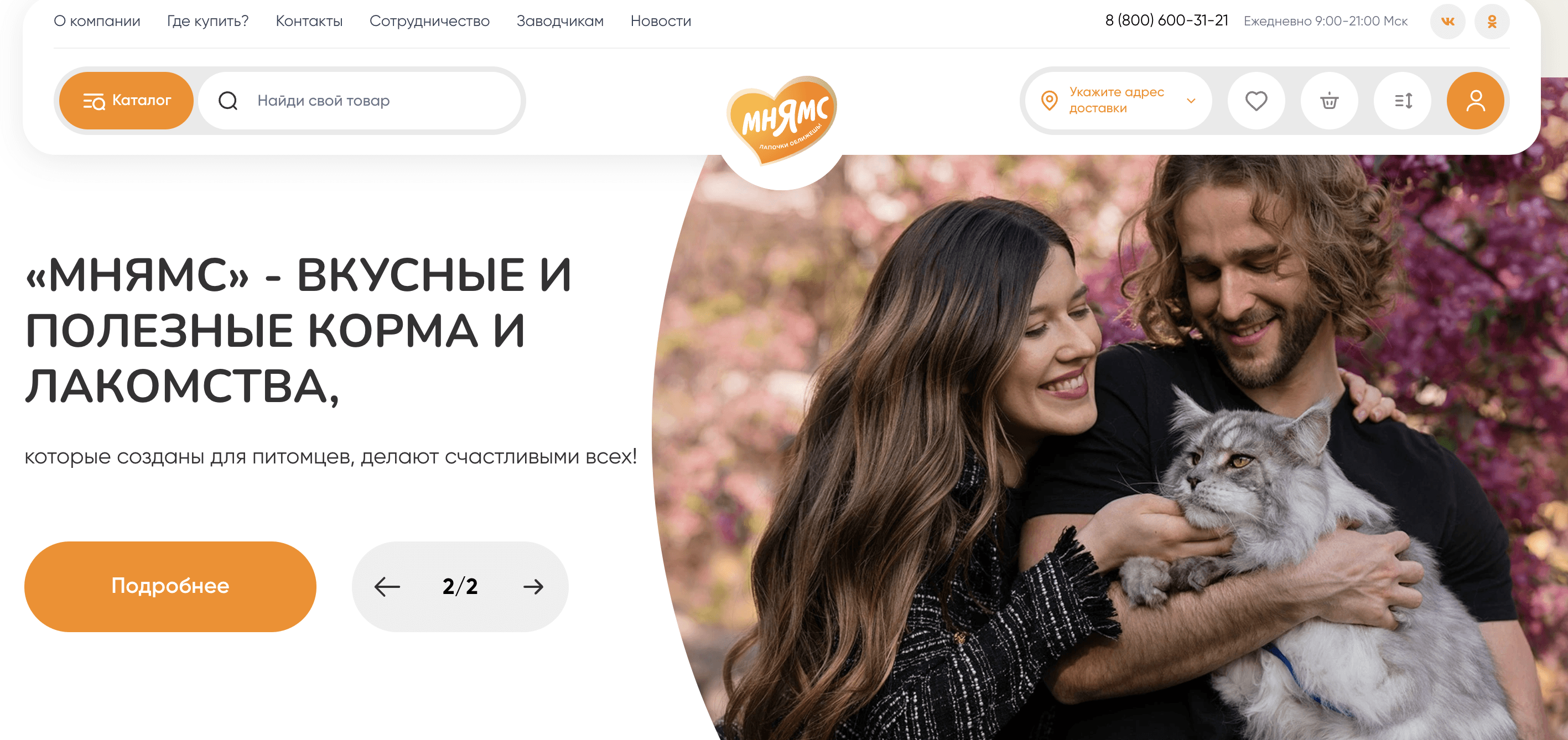Image resolution: width=1568 pixels, height=740 pixels.
Task: Go to next slide arrow
Action: point(533,587)
